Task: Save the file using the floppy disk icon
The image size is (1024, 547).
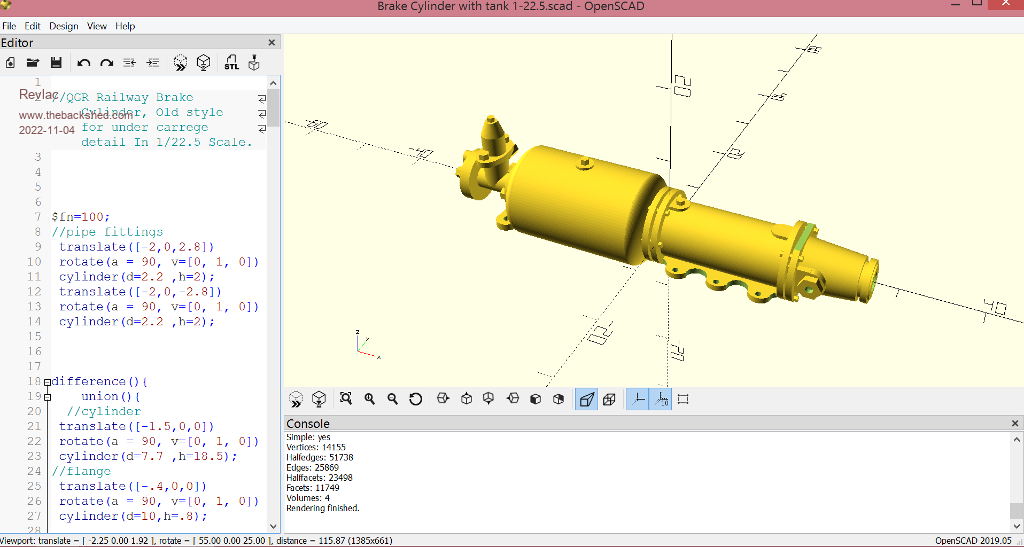Action: click(x=56, y=63)
